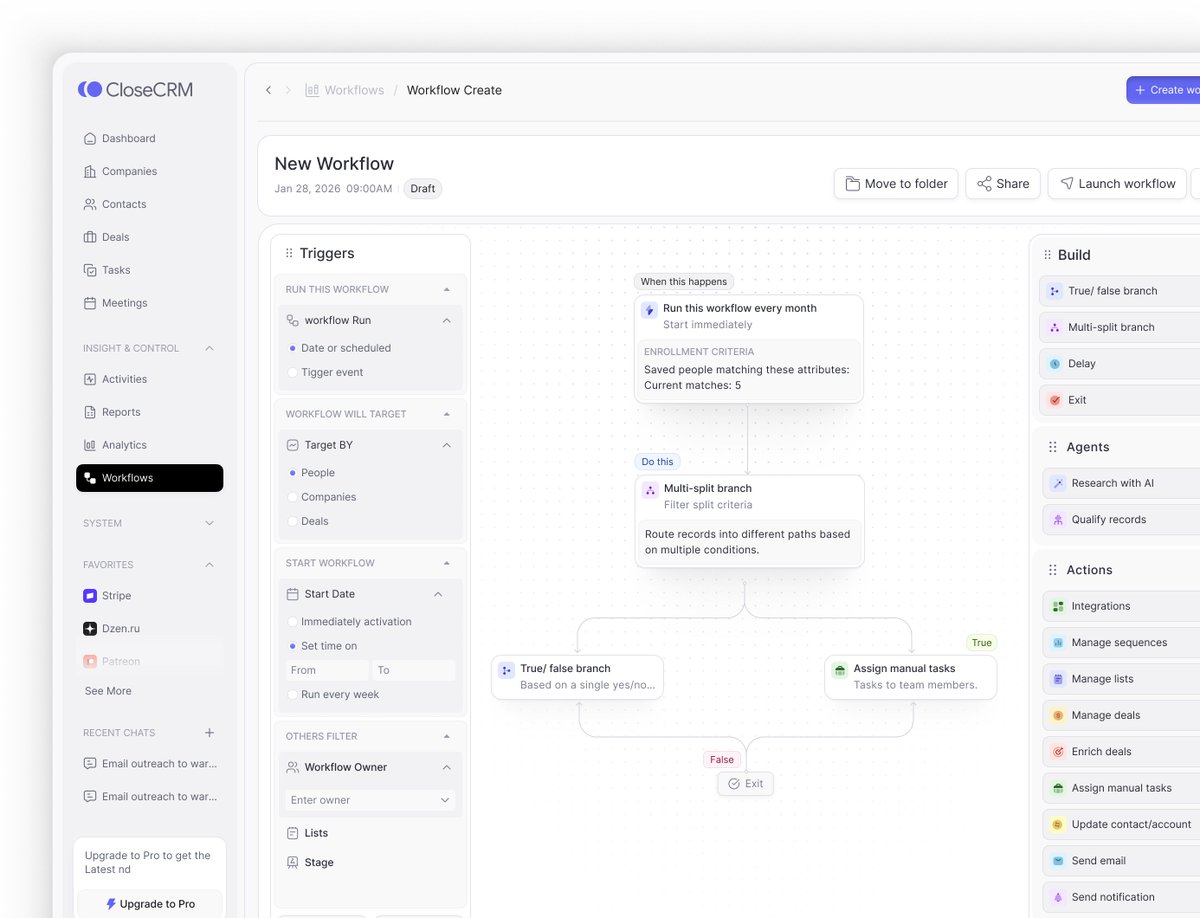Viewport: 1200px width, 918px height.
Task: Collapse the Start Date section
Action: pyautogui.click(x=437, y=593)
